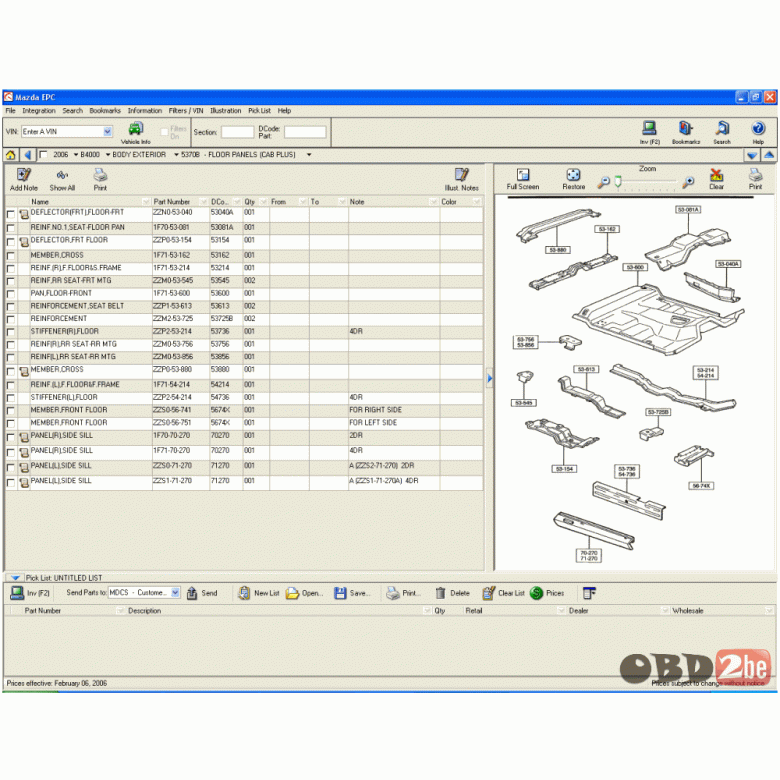Click Inv (F2) button in pick list toolbar
Viewport: 780px width, 780px height.
pyautogui.click(x=30, y=593)
